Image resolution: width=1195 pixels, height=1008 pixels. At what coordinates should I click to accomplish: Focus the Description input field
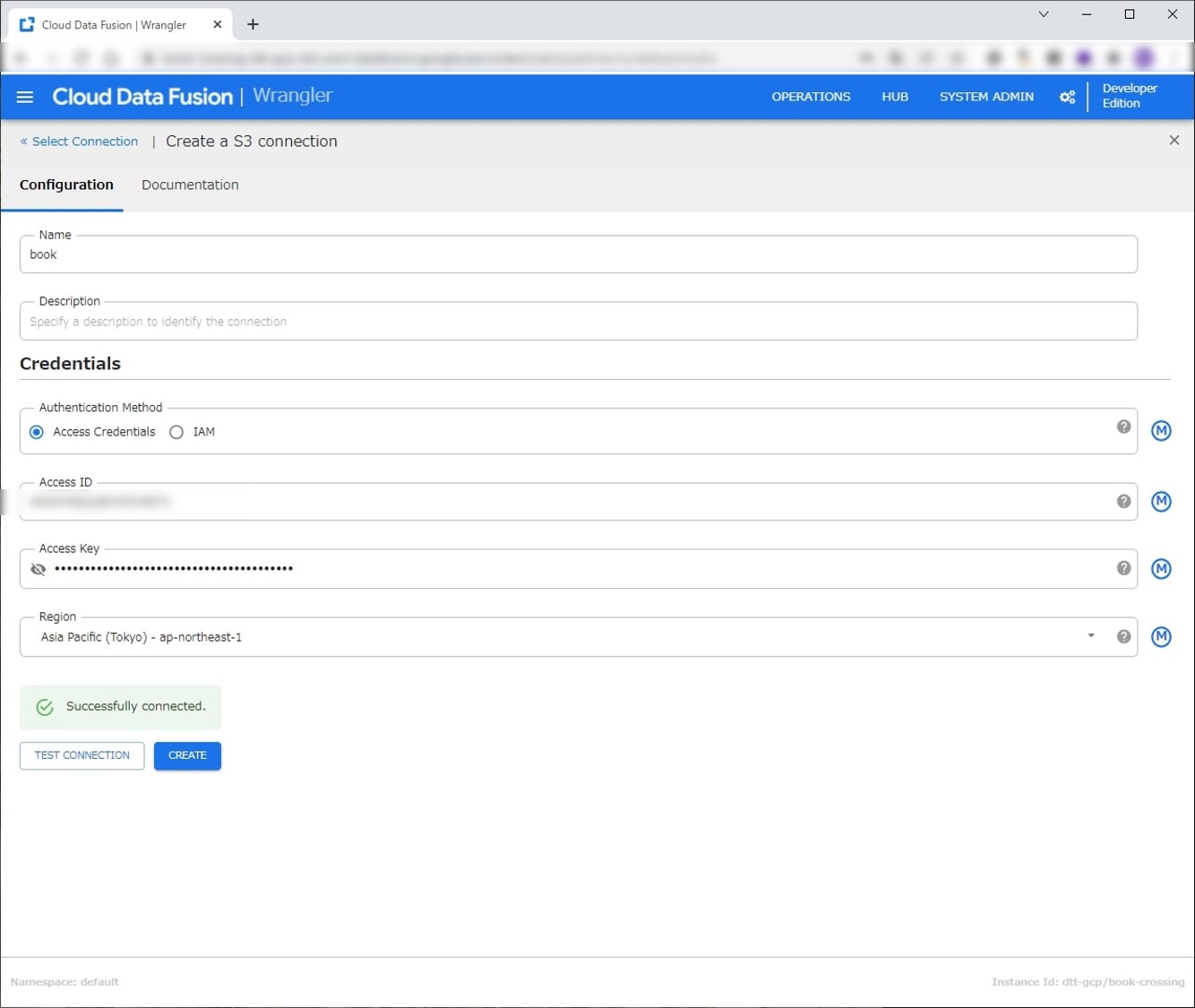point(579,322)
